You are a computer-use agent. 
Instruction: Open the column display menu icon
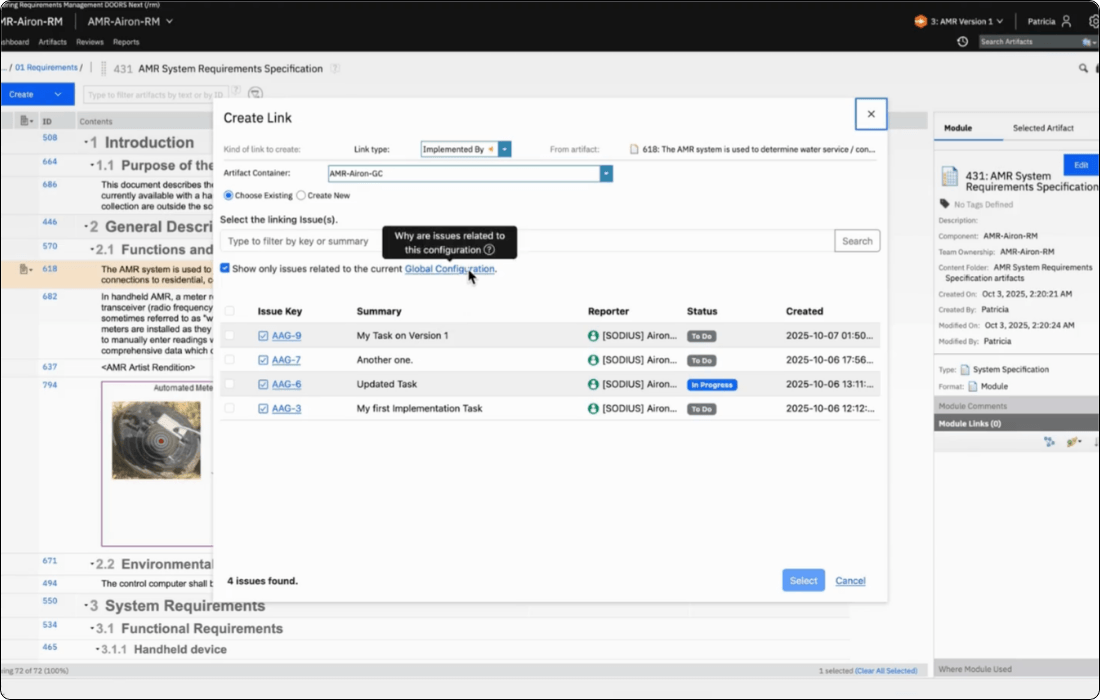26,121
